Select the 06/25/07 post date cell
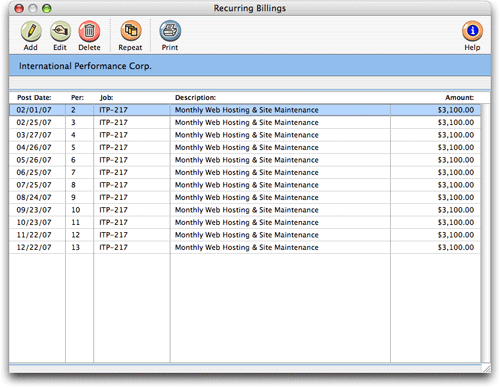The height and width of the screenshot is (388, 500). pyautogui.click(x=34, y=172)
